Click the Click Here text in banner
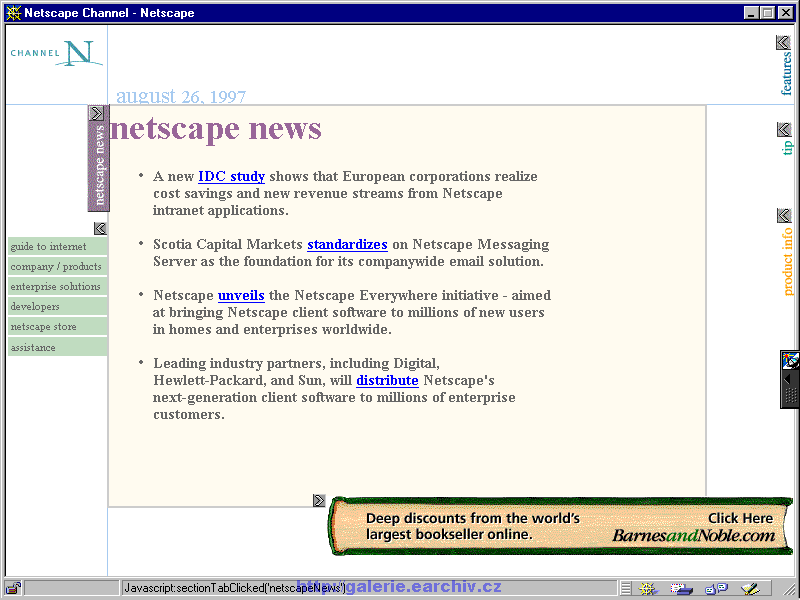800x600 pixels. (x=740, y=518)
